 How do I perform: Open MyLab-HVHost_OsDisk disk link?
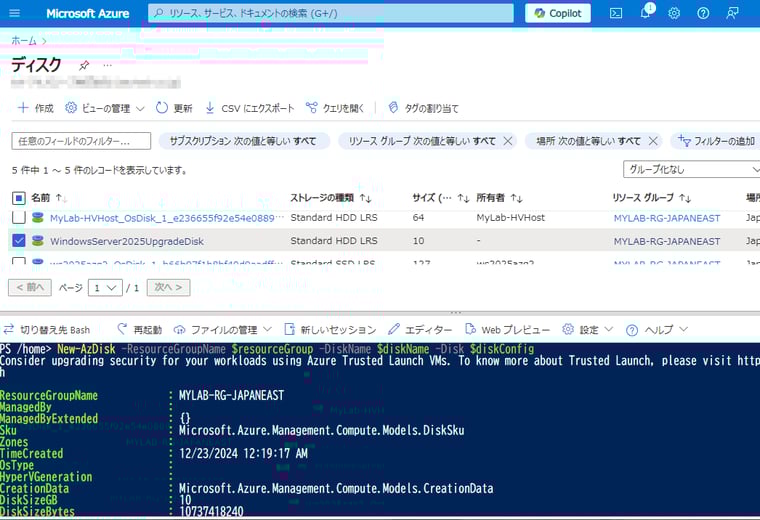(x=167, y=218)
